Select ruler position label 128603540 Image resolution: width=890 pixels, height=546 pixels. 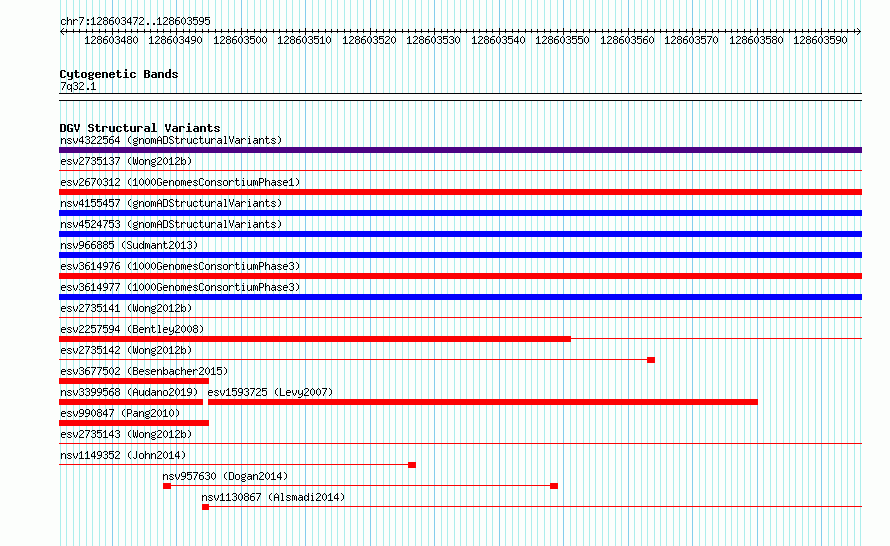click(498, 40)
